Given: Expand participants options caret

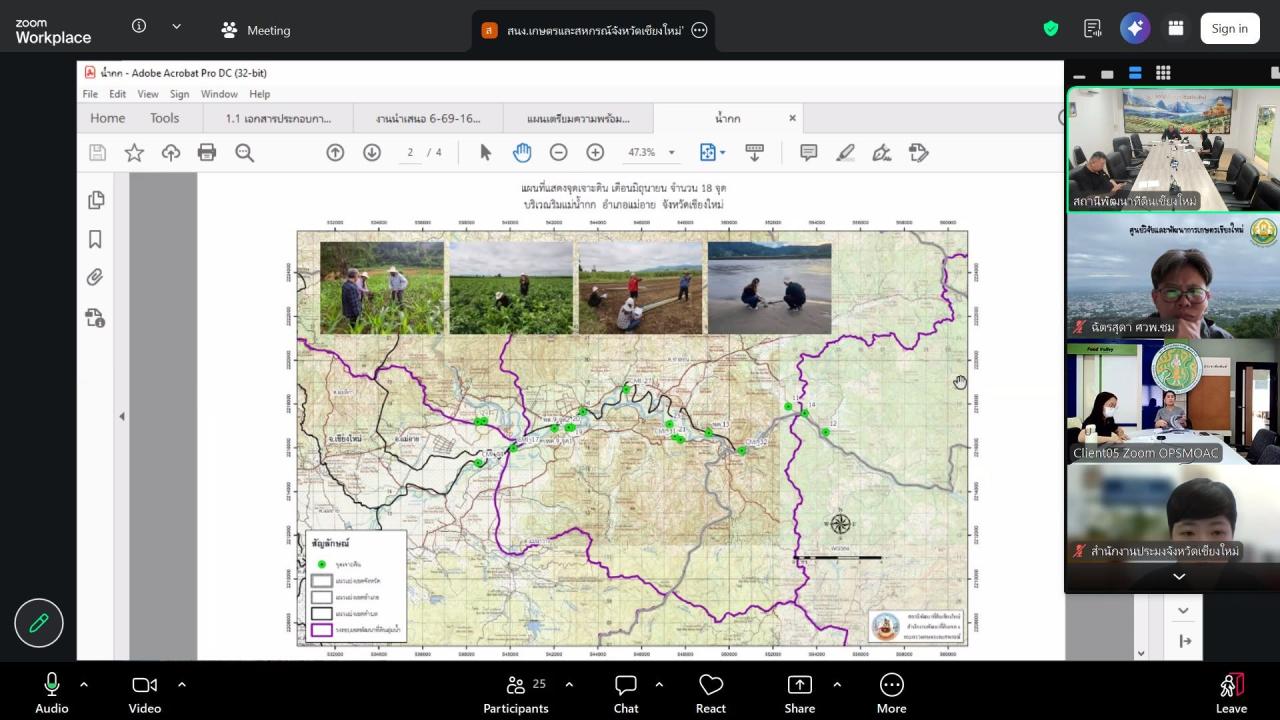Looking at the screenshot, I should tap(569, 685).
